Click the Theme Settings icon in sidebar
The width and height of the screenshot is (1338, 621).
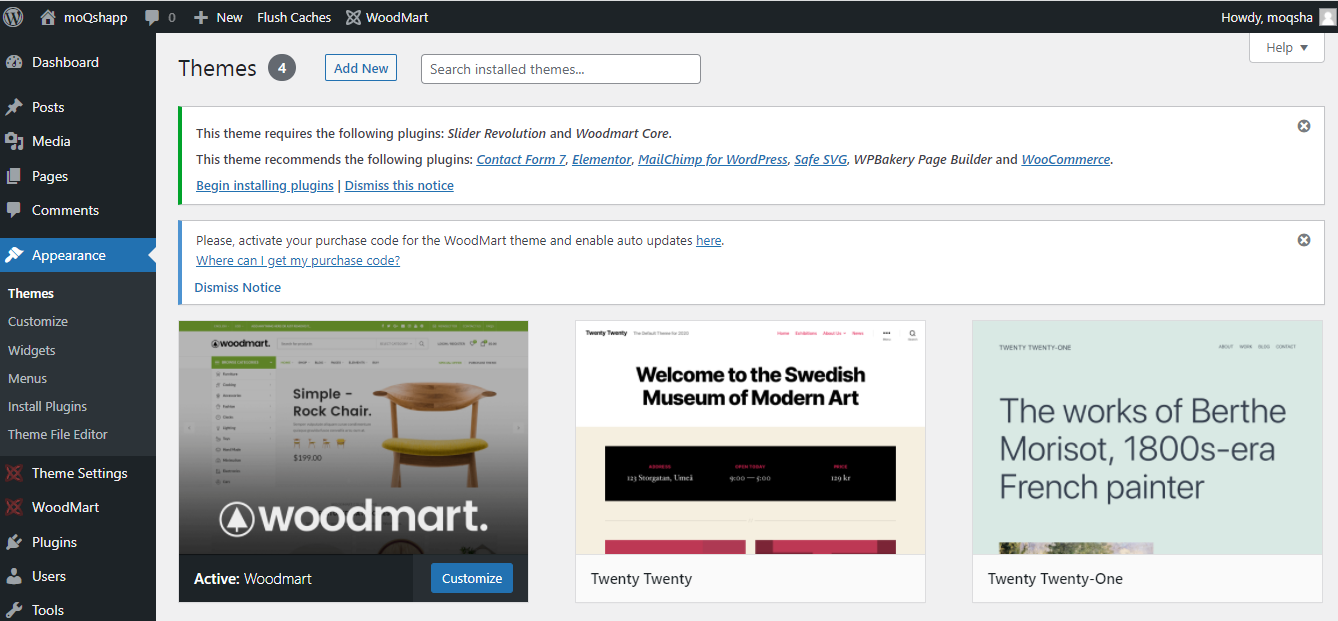(x=14, y=473)
